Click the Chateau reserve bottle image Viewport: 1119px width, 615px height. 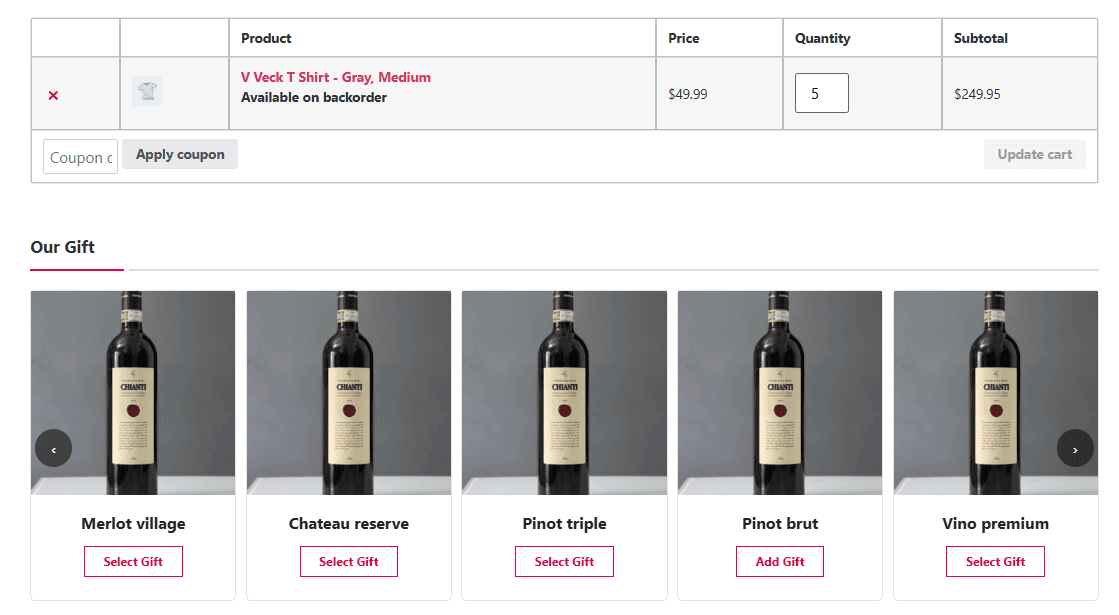tap(349, 392)
